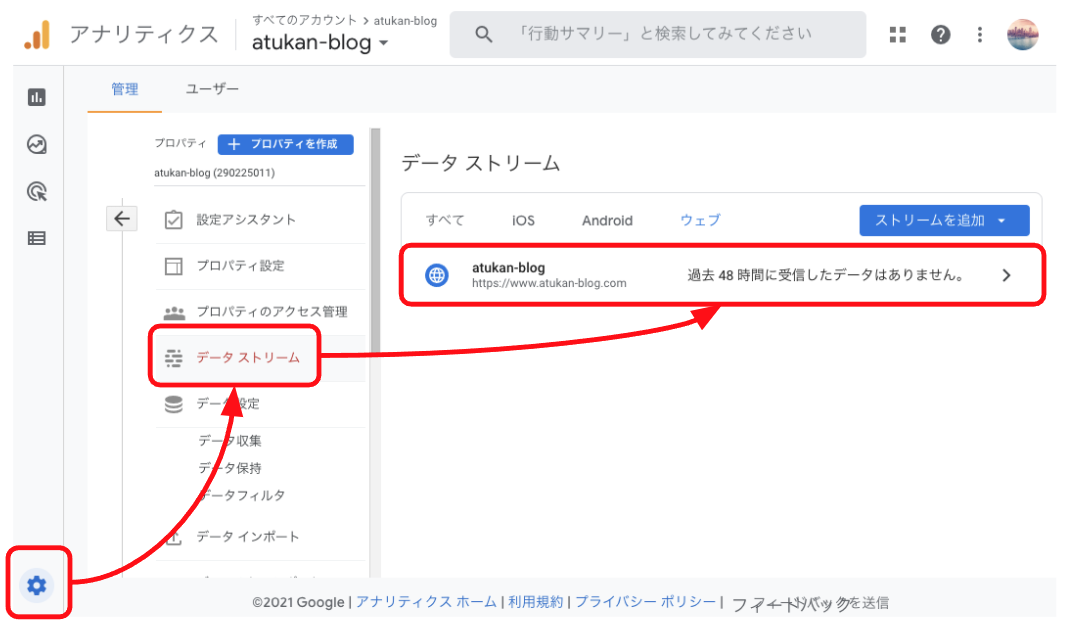Switch to the ユーザー tab
The image size is (1082, 629).
[213, 89]
